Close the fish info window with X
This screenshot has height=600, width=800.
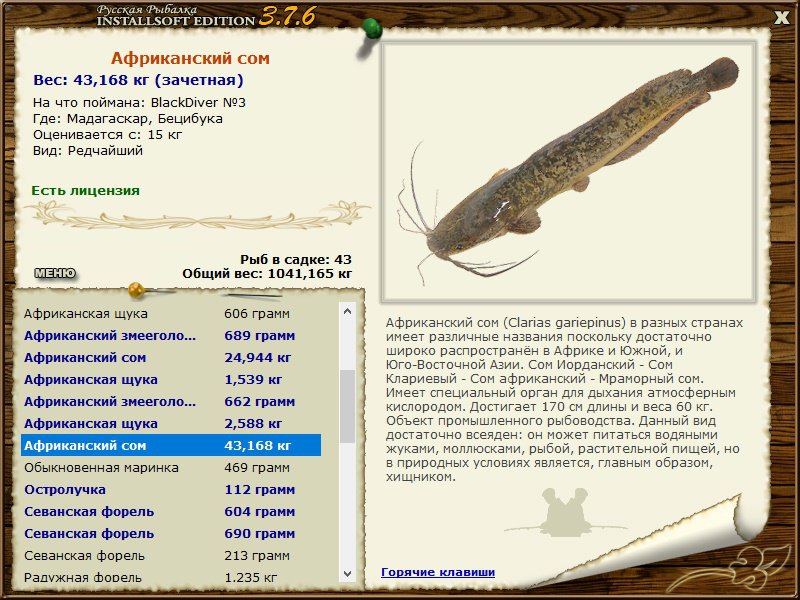pyautogui.click(x=781, y=16)
